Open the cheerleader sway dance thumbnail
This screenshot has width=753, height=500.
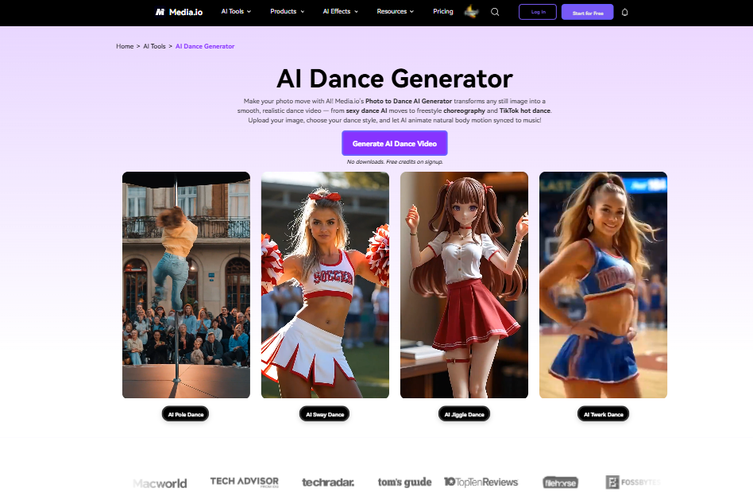(325, 285)
